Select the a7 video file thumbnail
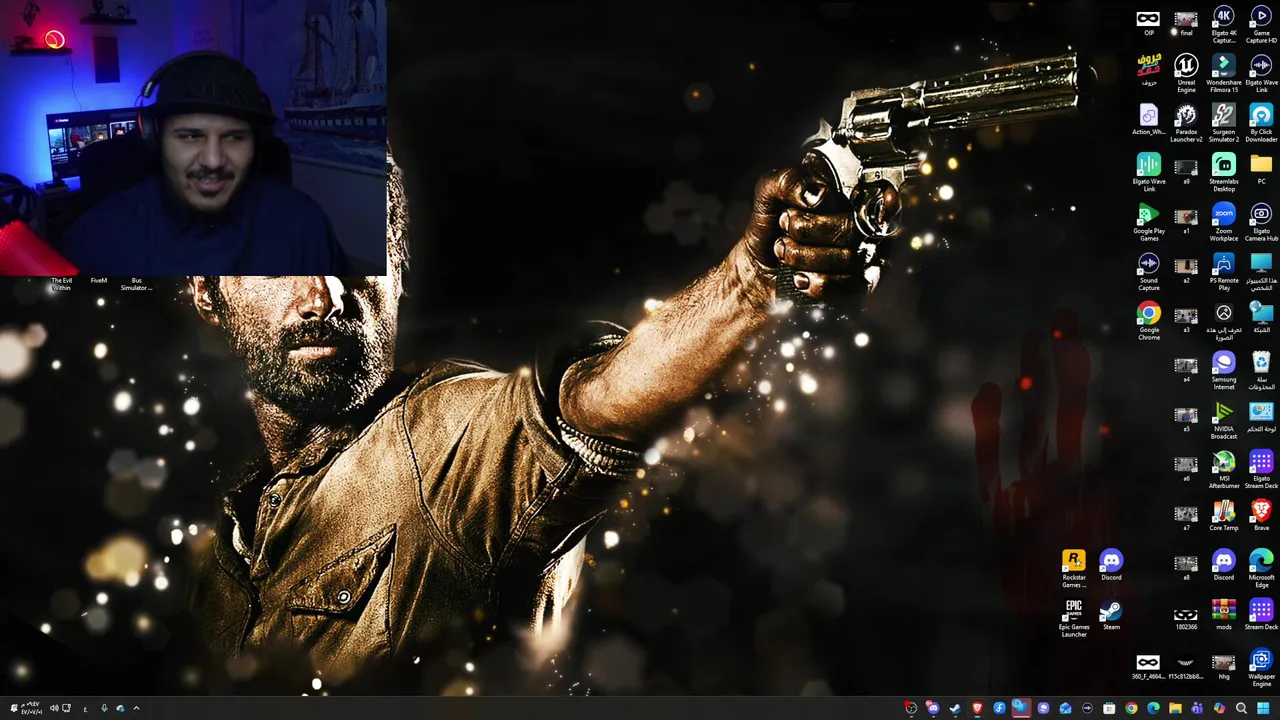 [x=1186, y=517]
